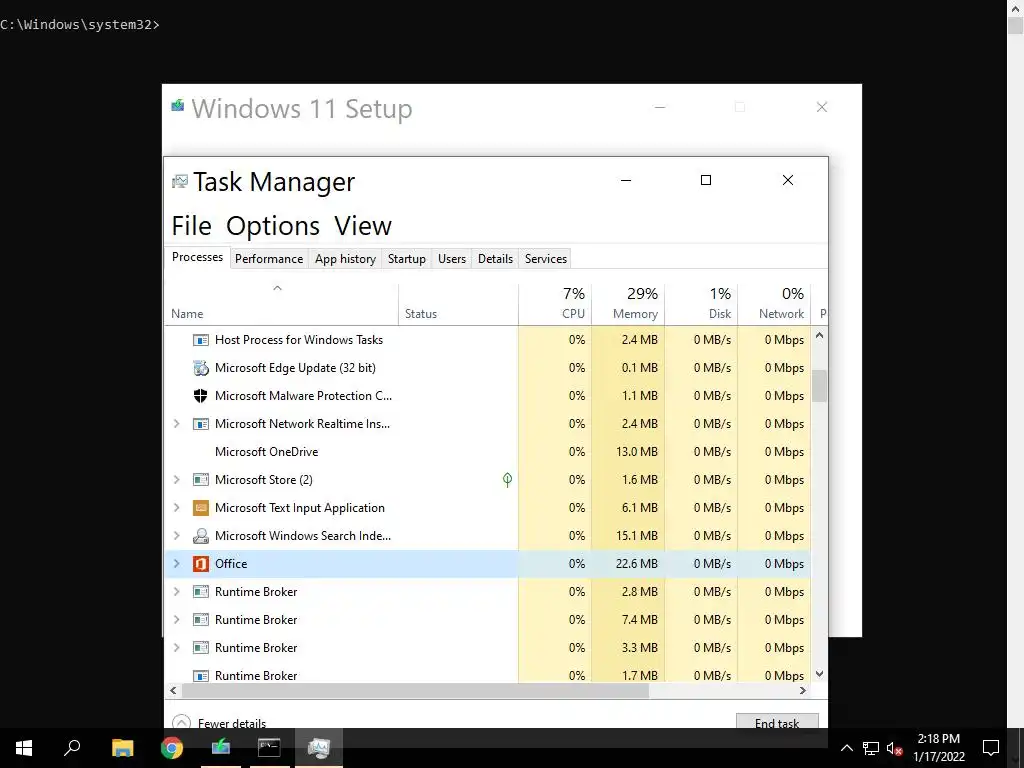Viewport: 1024px width, 768px height.
Task: Sort by the CPU column header
Action: pyautogui.click(x=555, y=304)
